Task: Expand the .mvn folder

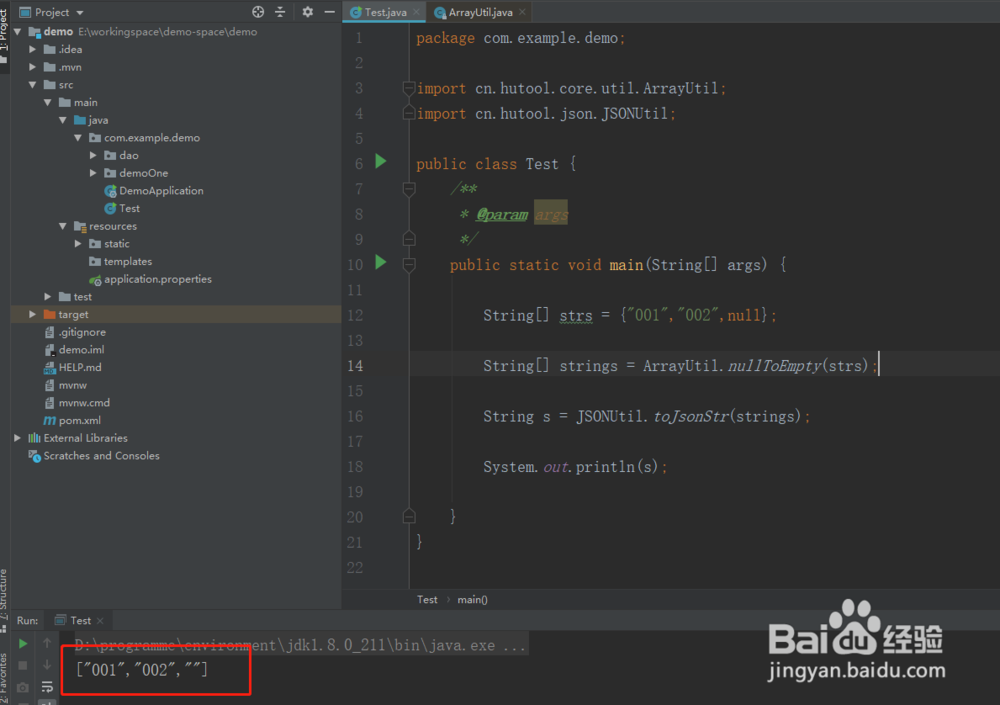Action: (33, 67)
